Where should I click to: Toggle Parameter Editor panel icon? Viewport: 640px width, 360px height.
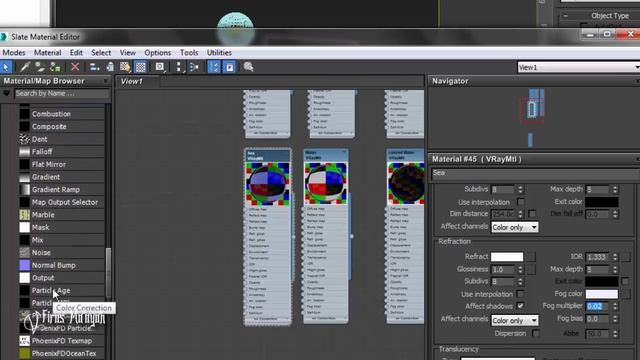coord(230,67)
